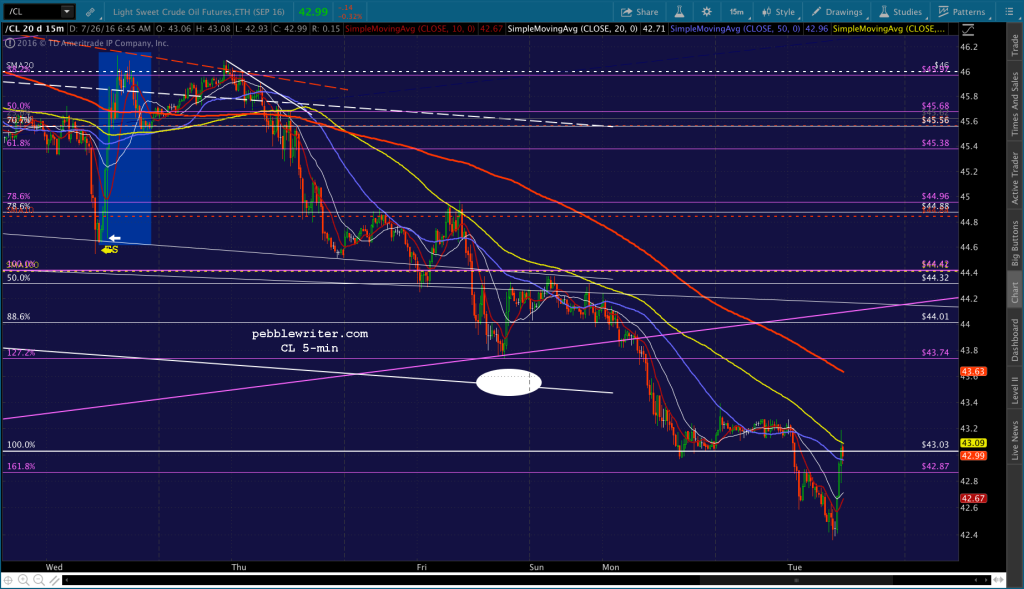Viewport: 1024px width, 589px height.
Task: Click the axis scale icon above price axis
Action: [x=968, y=29]
